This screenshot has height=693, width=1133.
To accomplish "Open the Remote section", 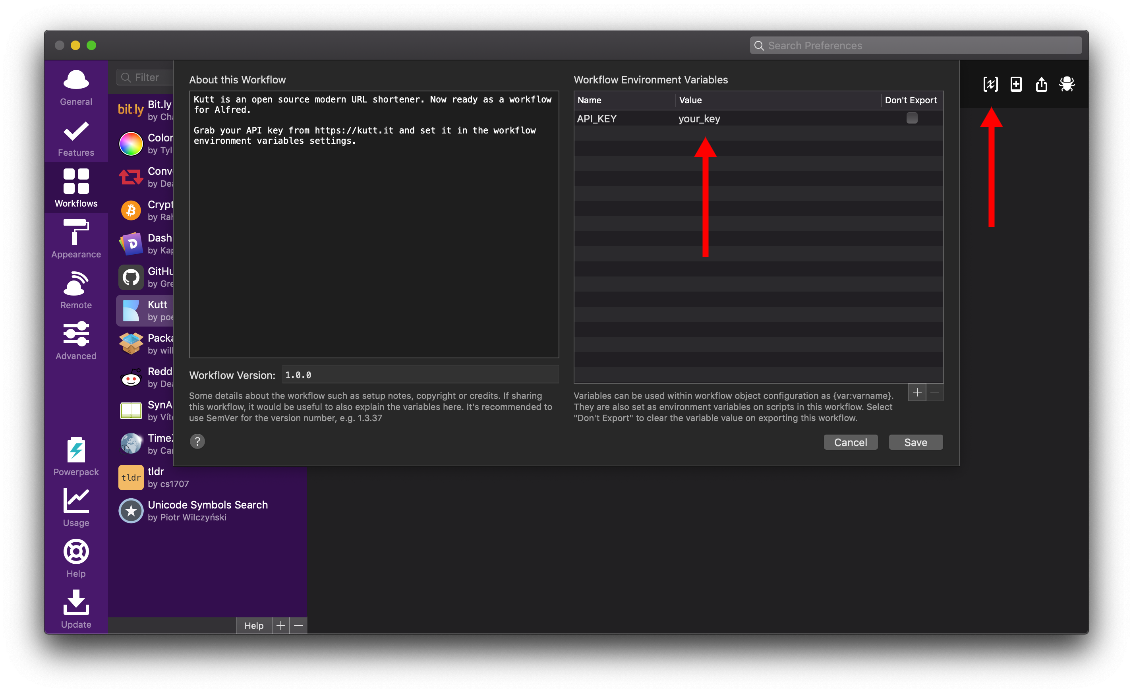I will point(76,290).
